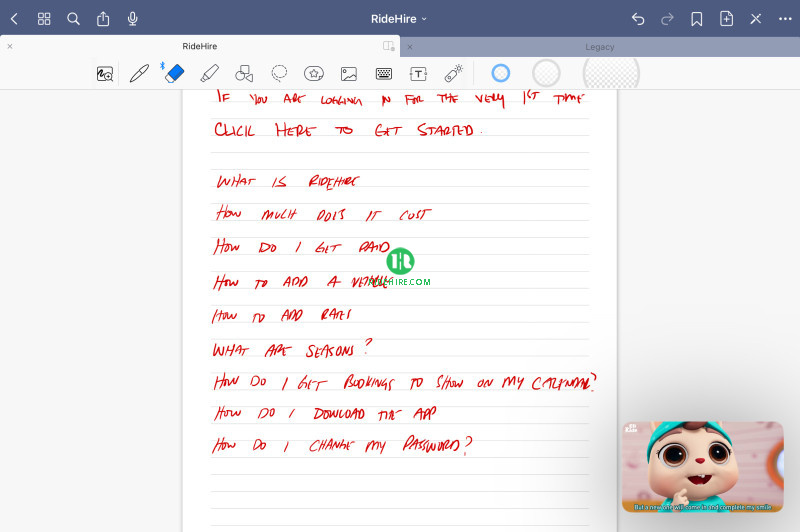
Task: Open the thumbnail grid view
Action: (x=44, y=19)
